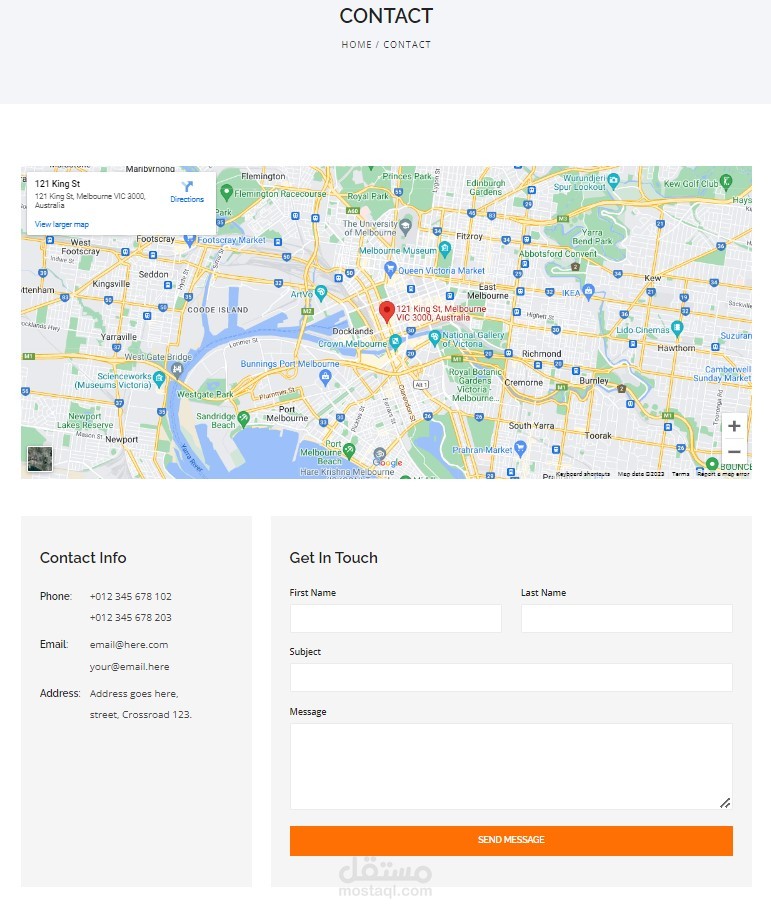This screenshot has height=917, width=771.
Task: Select the ArtVo map marker
Action: pyautogui.click(x=321, y=292)
